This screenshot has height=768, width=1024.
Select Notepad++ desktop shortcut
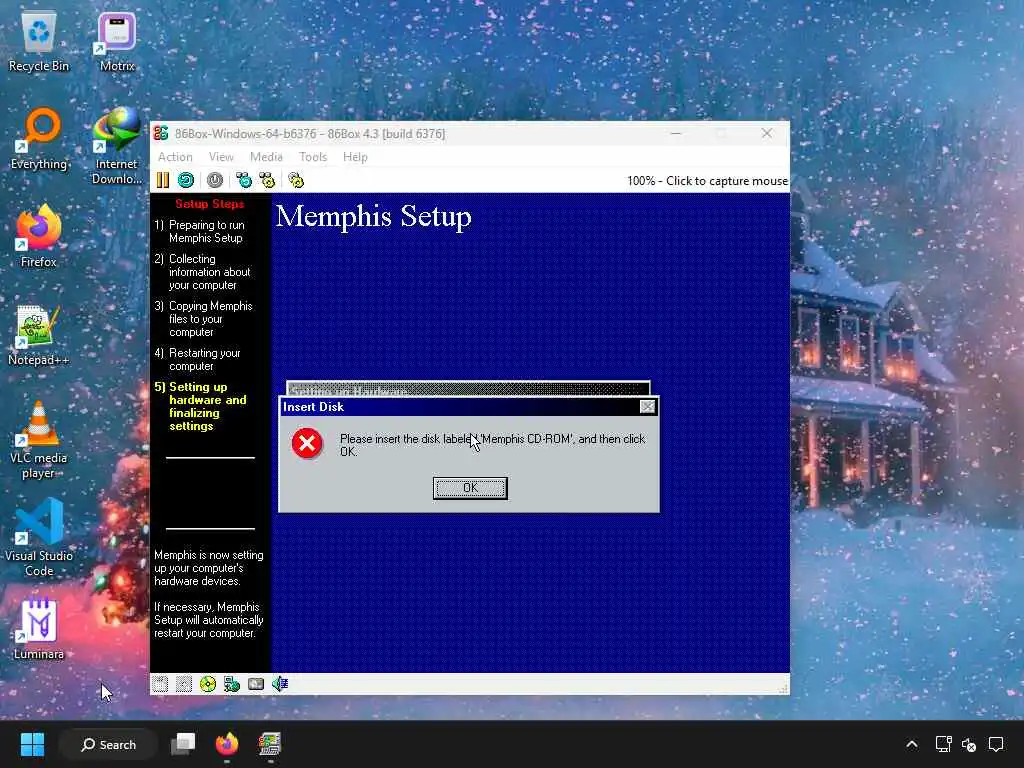point(39,335)
